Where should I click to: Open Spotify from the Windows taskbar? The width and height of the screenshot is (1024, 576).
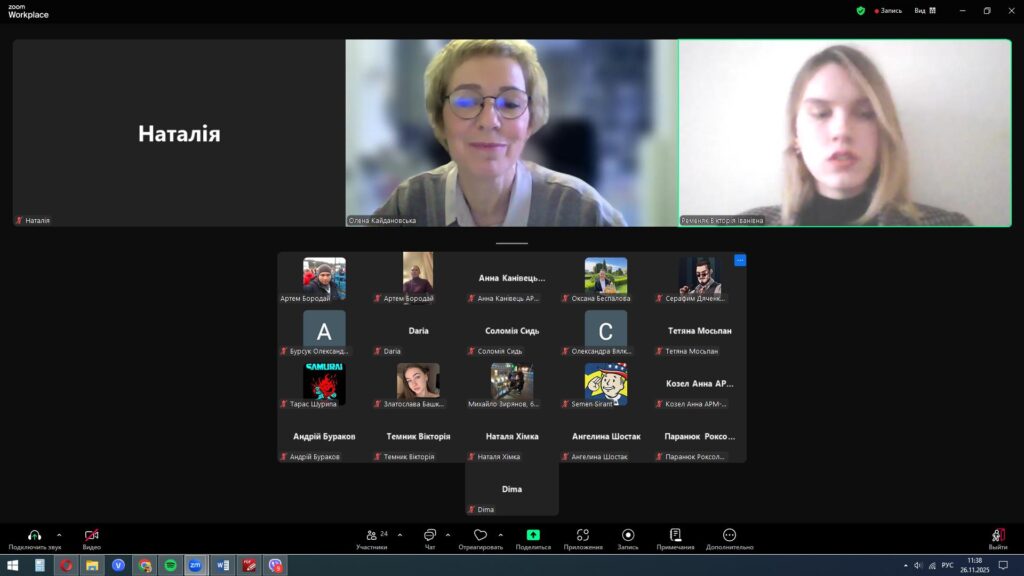coord(170,565)
